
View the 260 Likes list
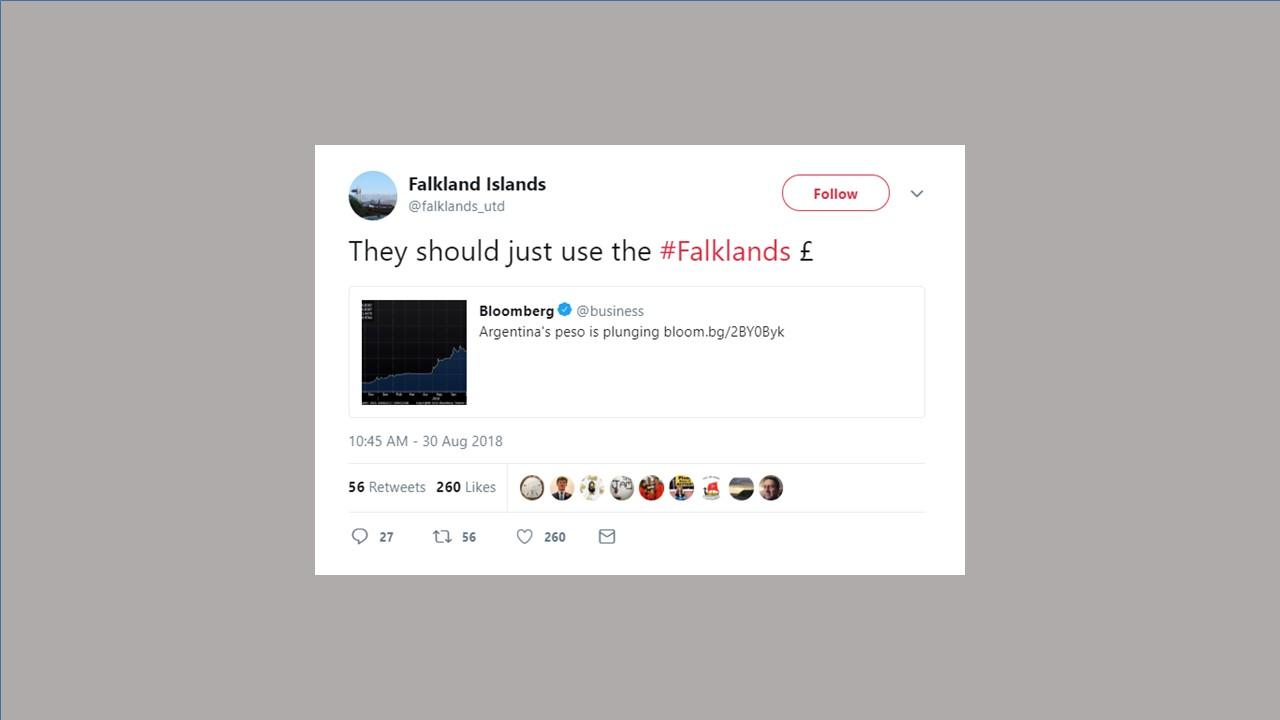click(466, 487)
